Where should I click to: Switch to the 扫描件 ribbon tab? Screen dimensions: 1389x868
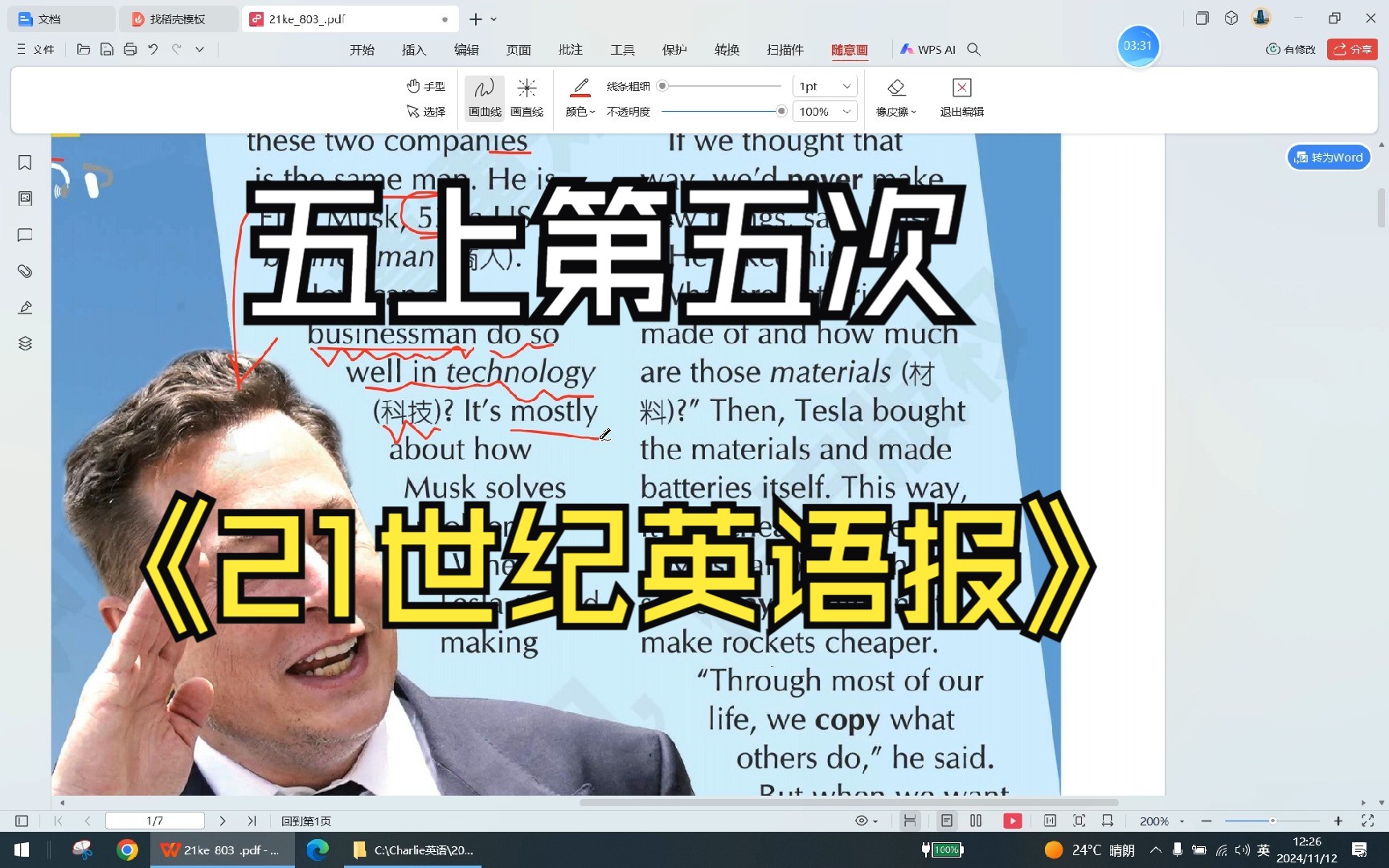(x=785, y=50)
